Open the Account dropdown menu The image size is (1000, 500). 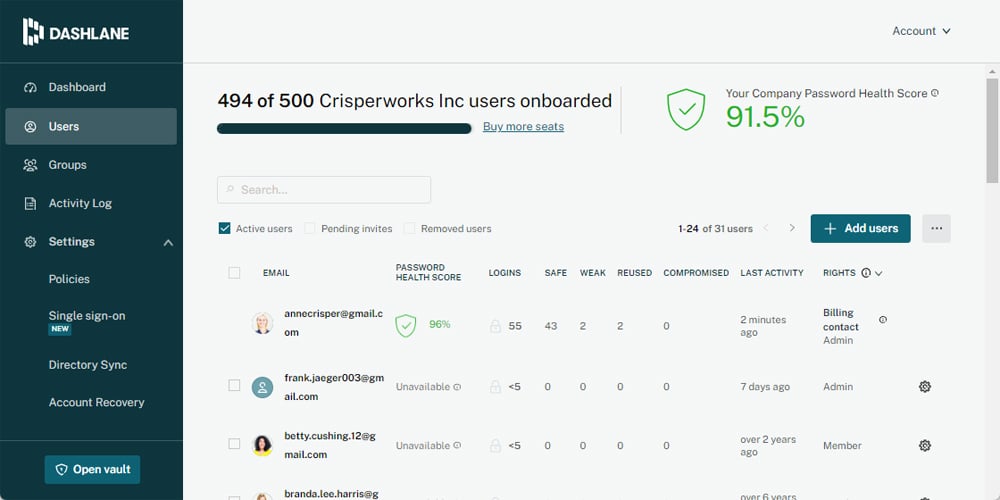coord(921,31)
